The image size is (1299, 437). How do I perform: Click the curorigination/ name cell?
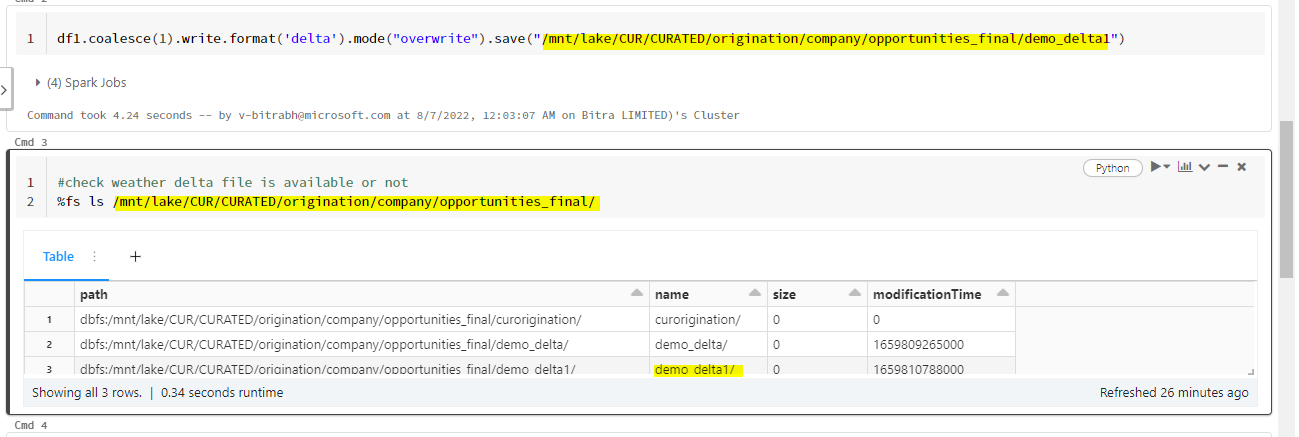point(697,319)
